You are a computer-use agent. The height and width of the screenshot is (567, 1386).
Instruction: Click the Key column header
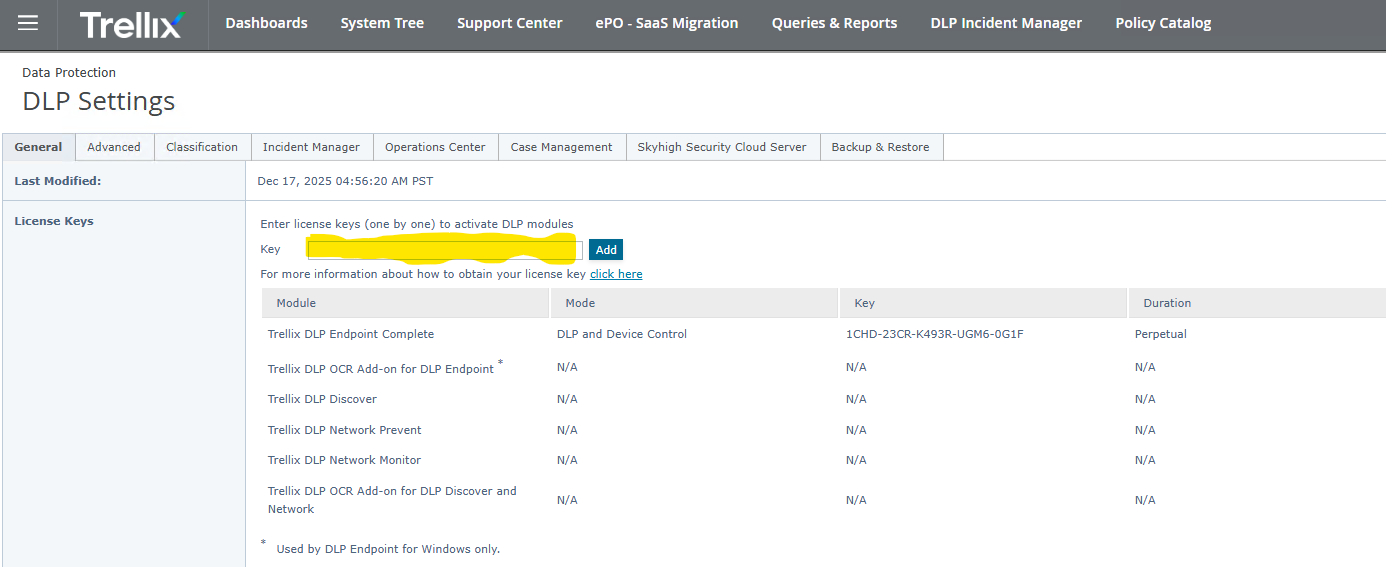(x=983, y=303)
